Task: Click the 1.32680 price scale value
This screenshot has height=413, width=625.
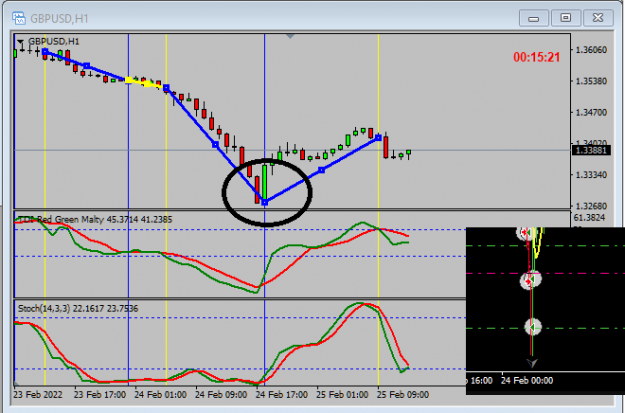Action: click(592, 206)
